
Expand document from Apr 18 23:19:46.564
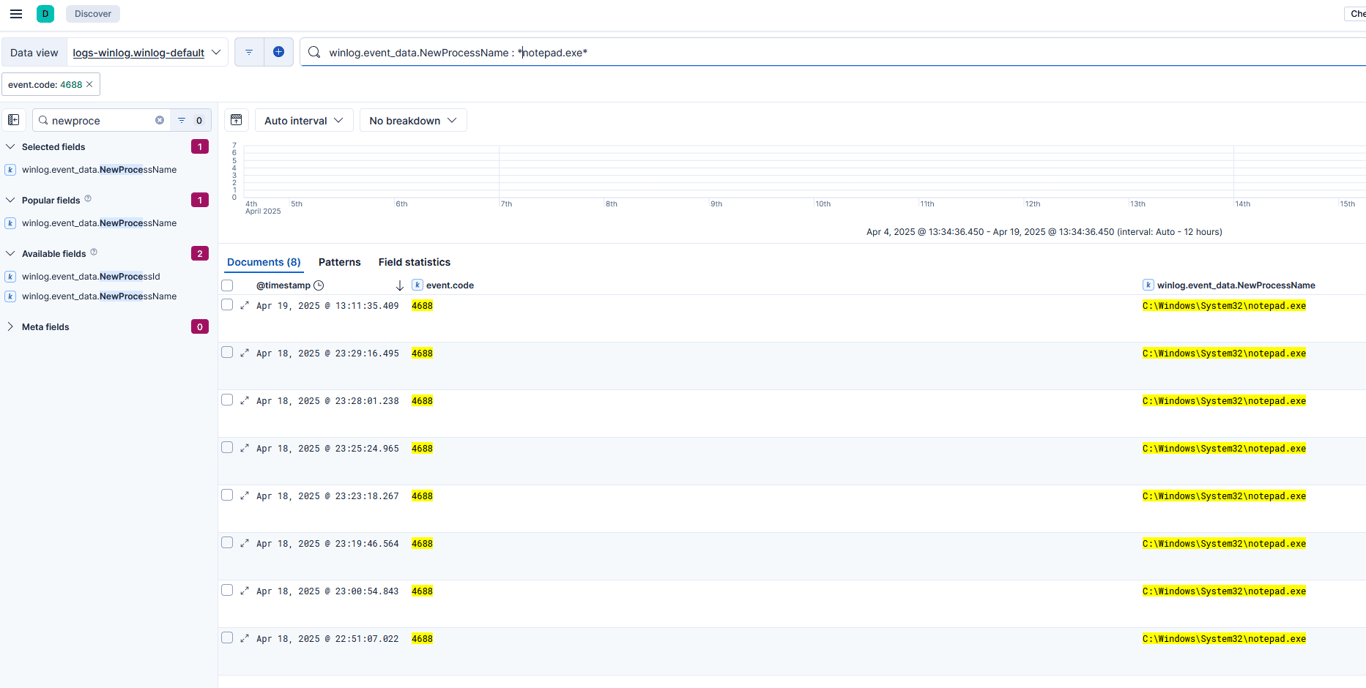[x=244, y=543]
